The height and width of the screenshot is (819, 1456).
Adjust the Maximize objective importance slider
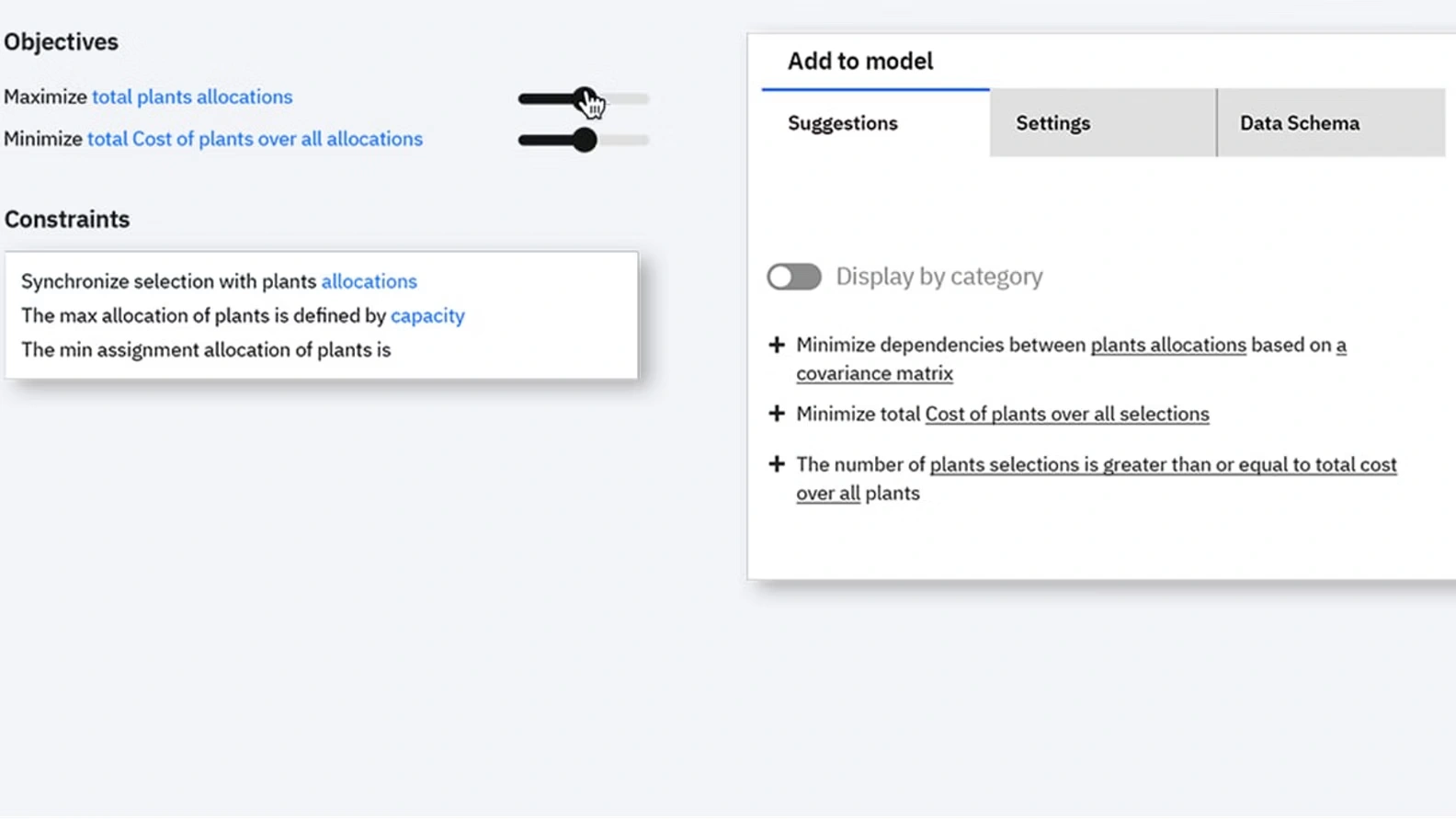pos(585,98)
